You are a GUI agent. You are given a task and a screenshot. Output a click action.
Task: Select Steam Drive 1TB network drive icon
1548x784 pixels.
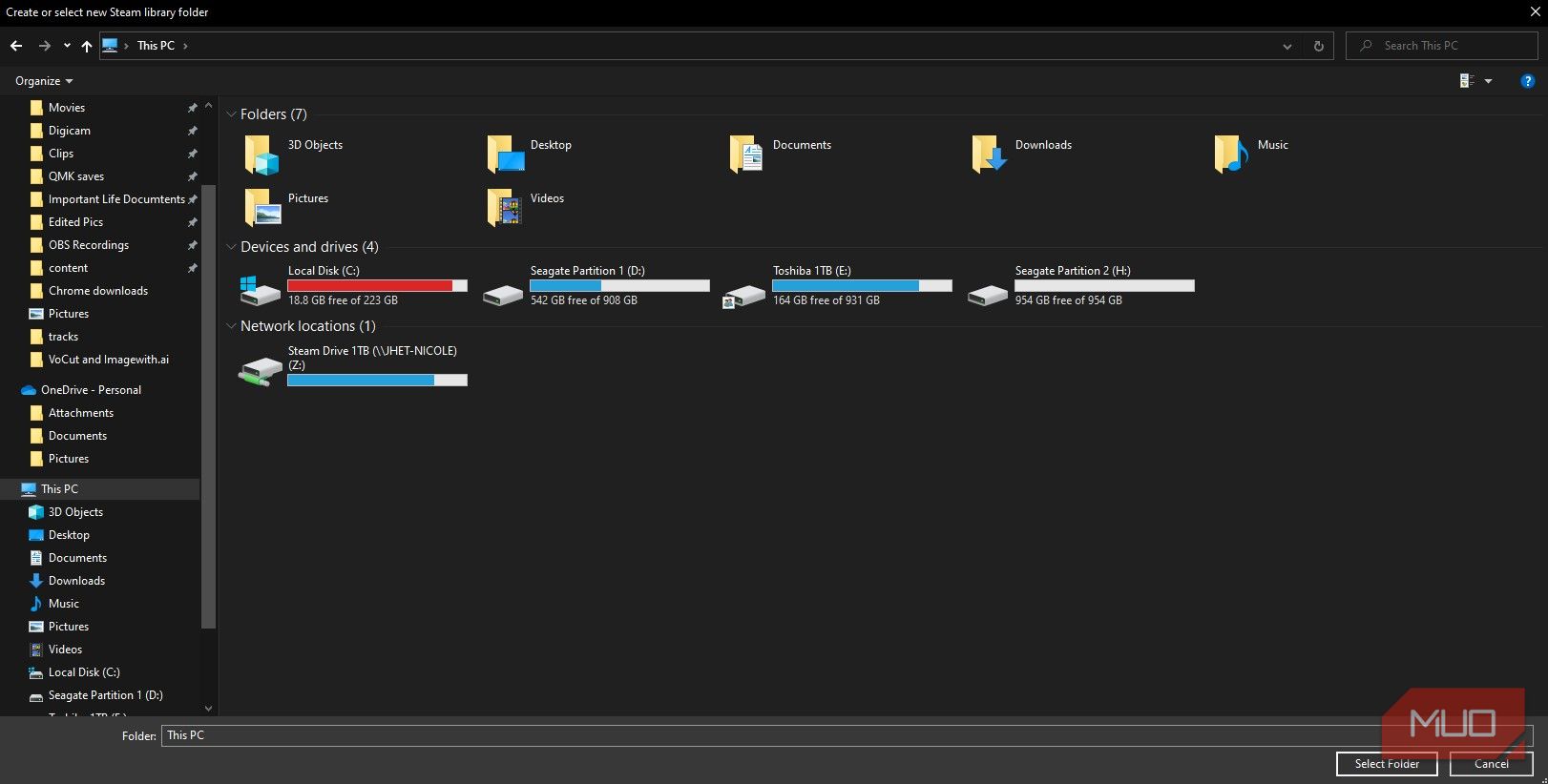click(261, 372)
